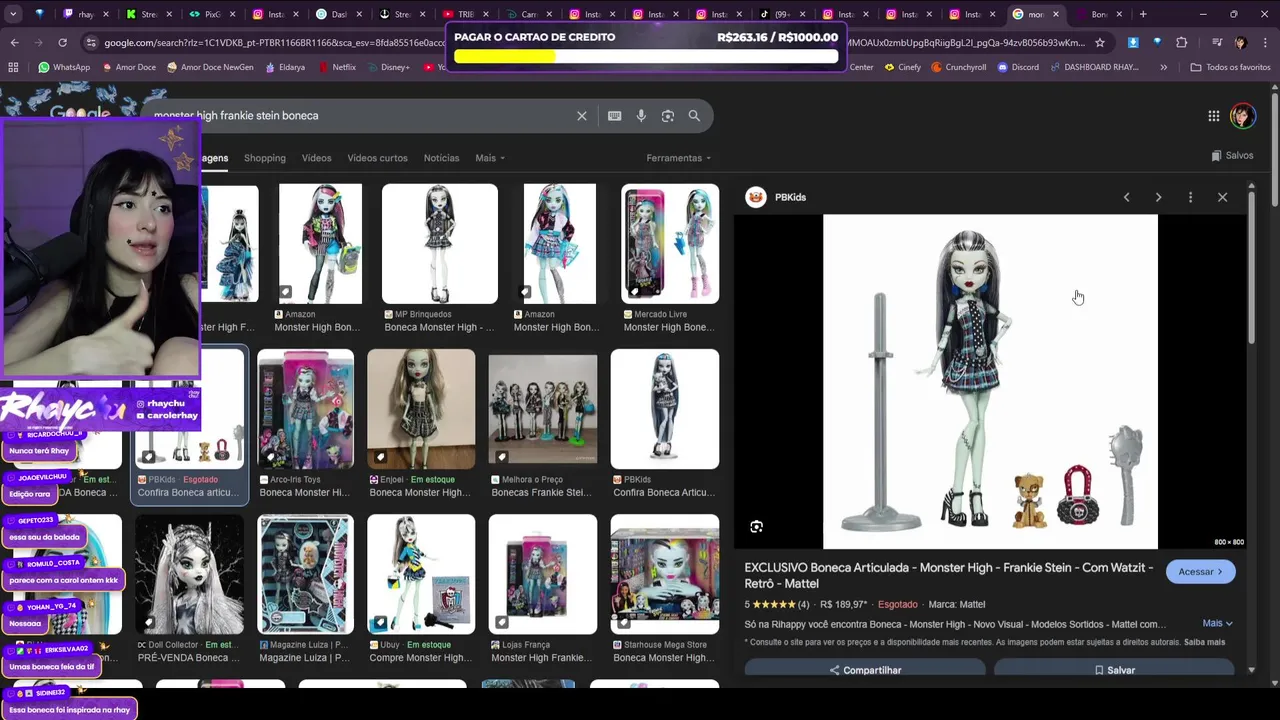Screen dimensions: 1280x720
Task: Go to previous image in preview panel
Action: pos(1126,197)
